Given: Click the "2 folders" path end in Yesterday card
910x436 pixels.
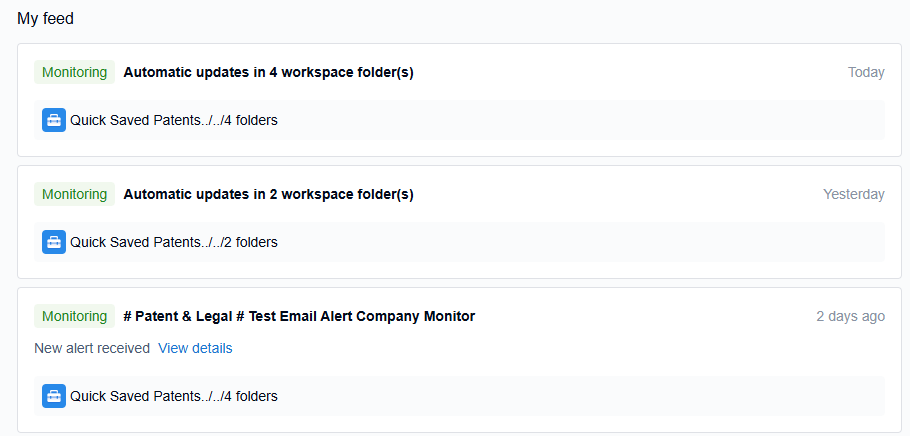Looking at the screenshot, I should (x=250, y=242).
